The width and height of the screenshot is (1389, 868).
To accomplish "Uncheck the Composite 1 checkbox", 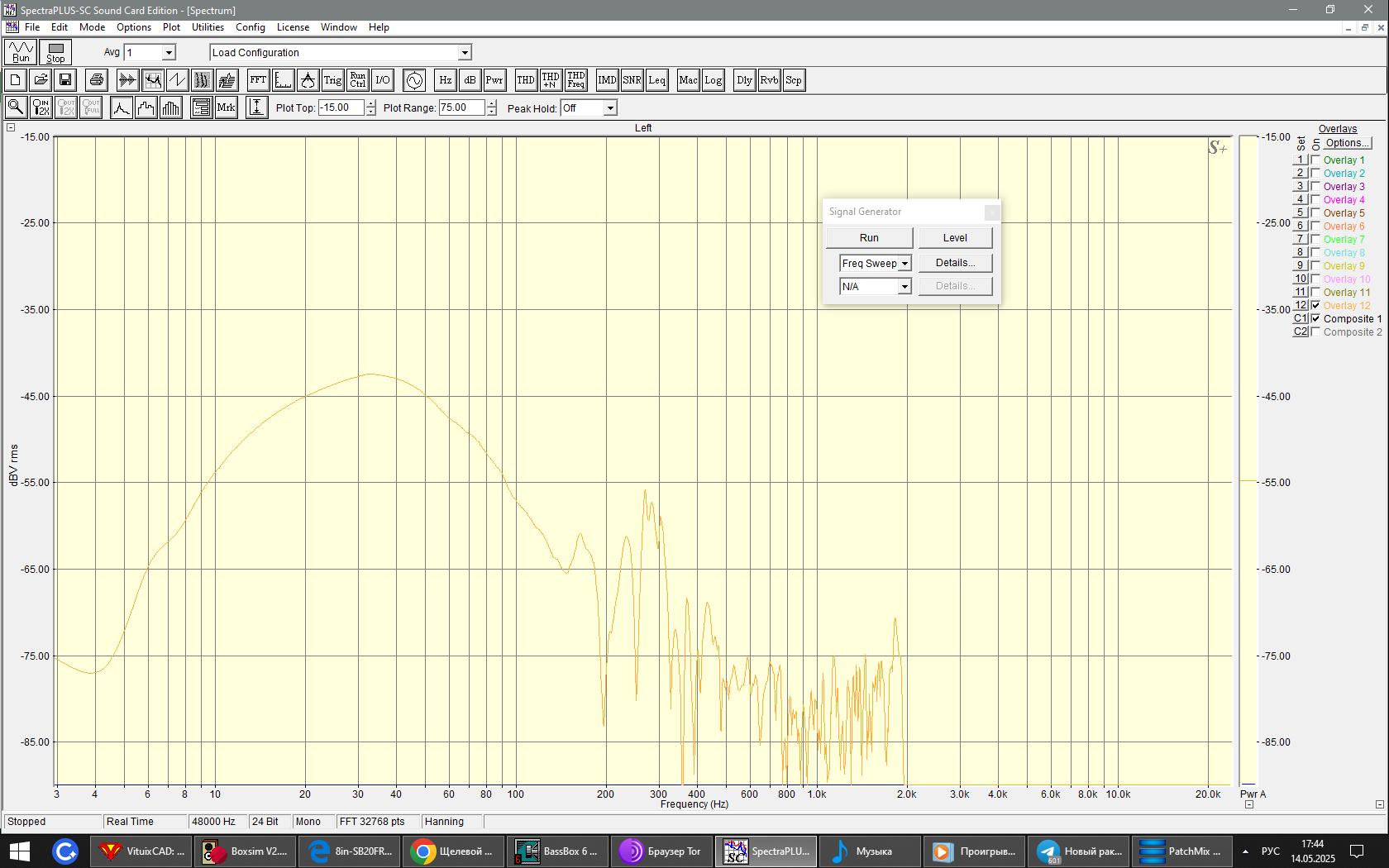I will click(1315, 318).
